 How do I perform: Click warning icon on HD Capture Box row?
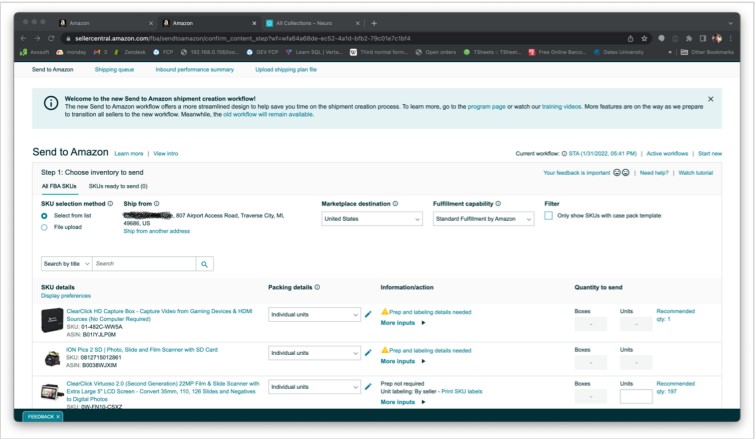pos(385,311)
